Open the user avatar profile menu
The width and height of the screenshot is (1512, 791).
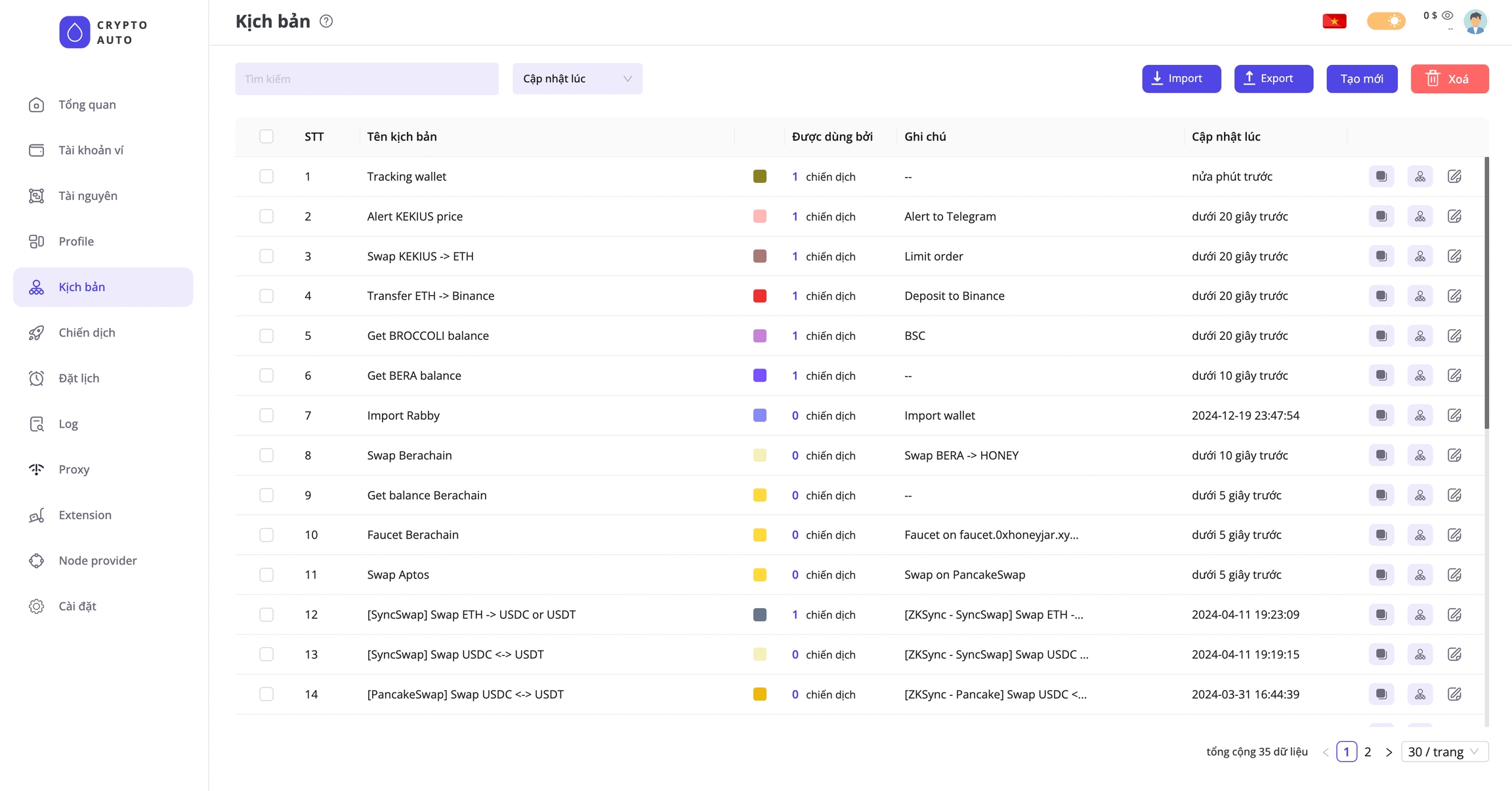pyautogui.click(x=1475, y=21)
